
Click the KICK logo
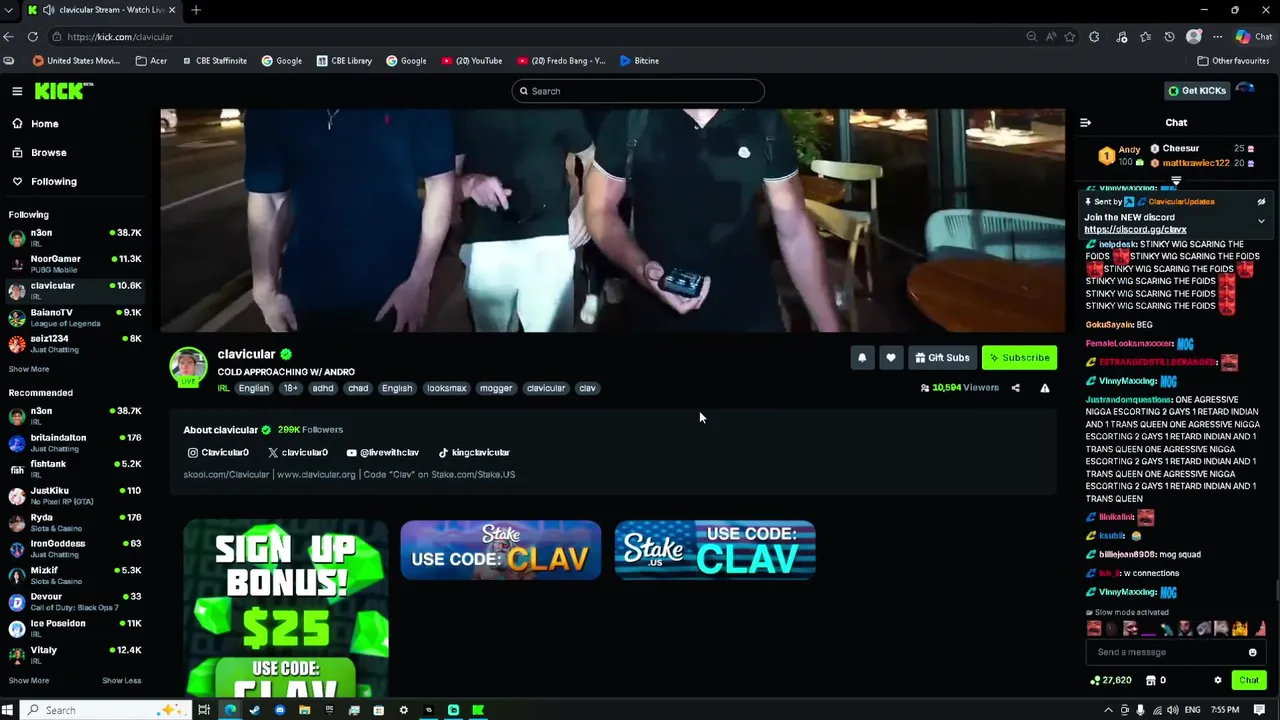click(x=63, y=91)
